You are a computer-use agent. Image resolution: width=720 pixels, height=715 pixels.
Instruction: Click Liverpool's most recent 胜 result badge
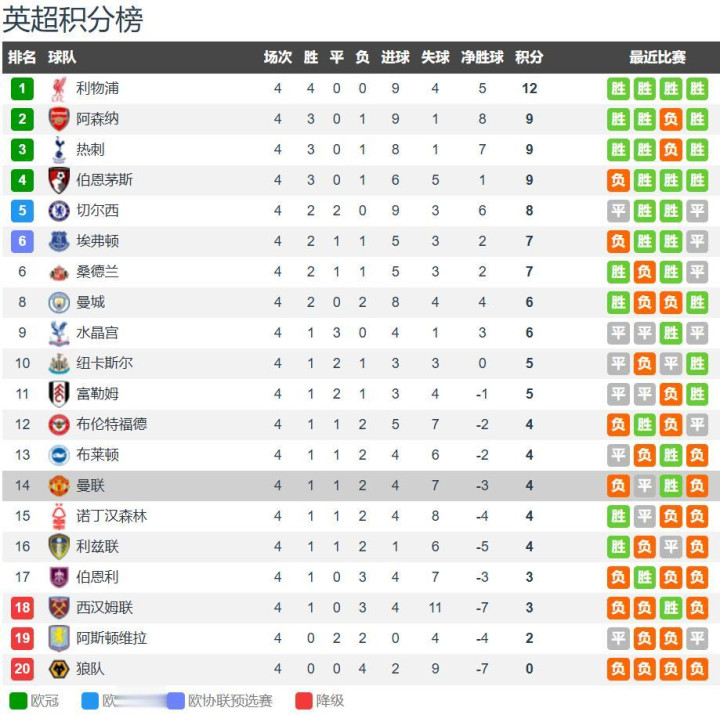point(697,89)
